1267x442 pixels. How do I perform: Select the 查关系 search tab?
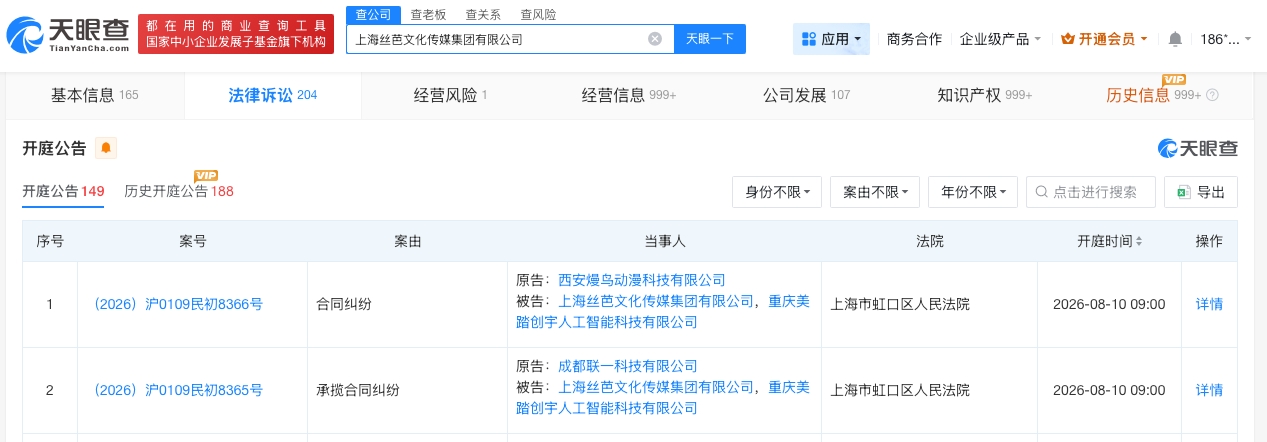tap(483, 15)
